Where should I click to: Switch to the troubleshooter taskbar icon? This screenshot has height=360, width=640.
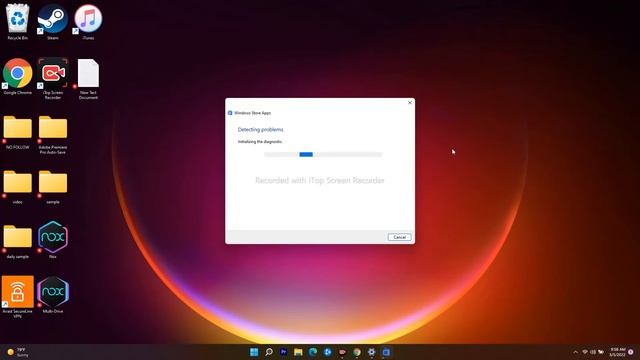pos(386,352)
